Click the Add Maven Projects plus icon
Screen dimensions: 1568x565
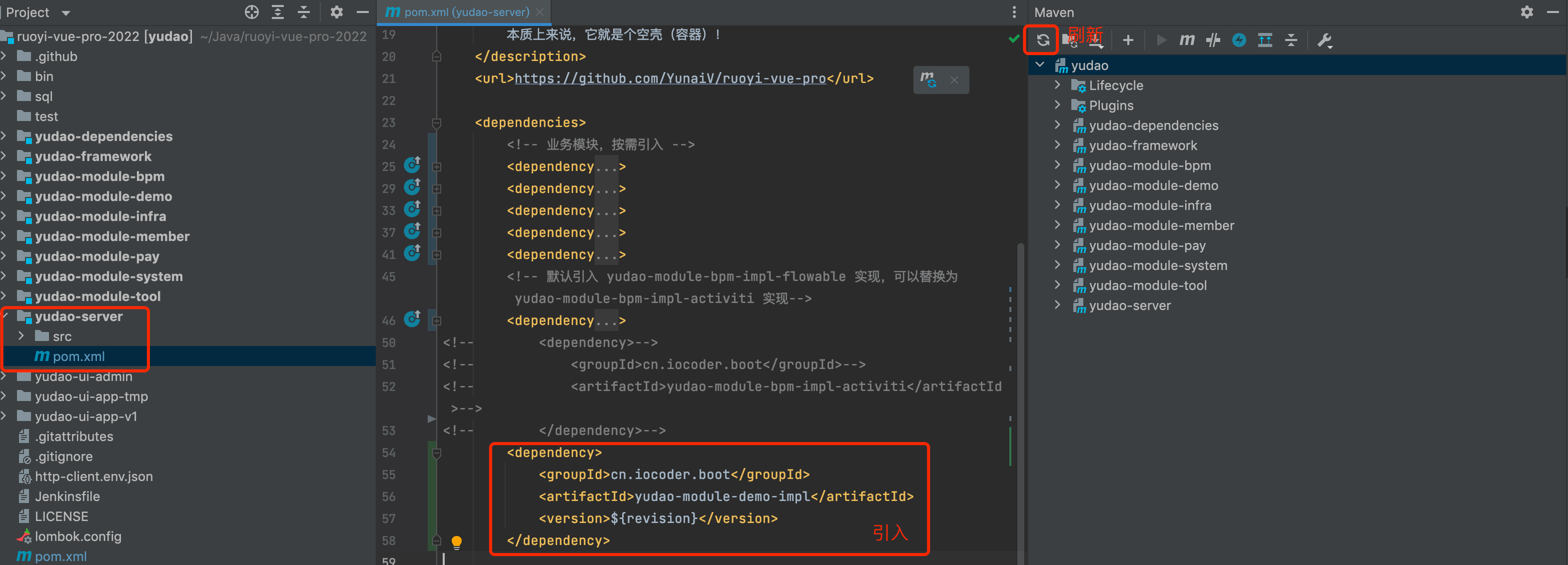tap(1127, 40)
